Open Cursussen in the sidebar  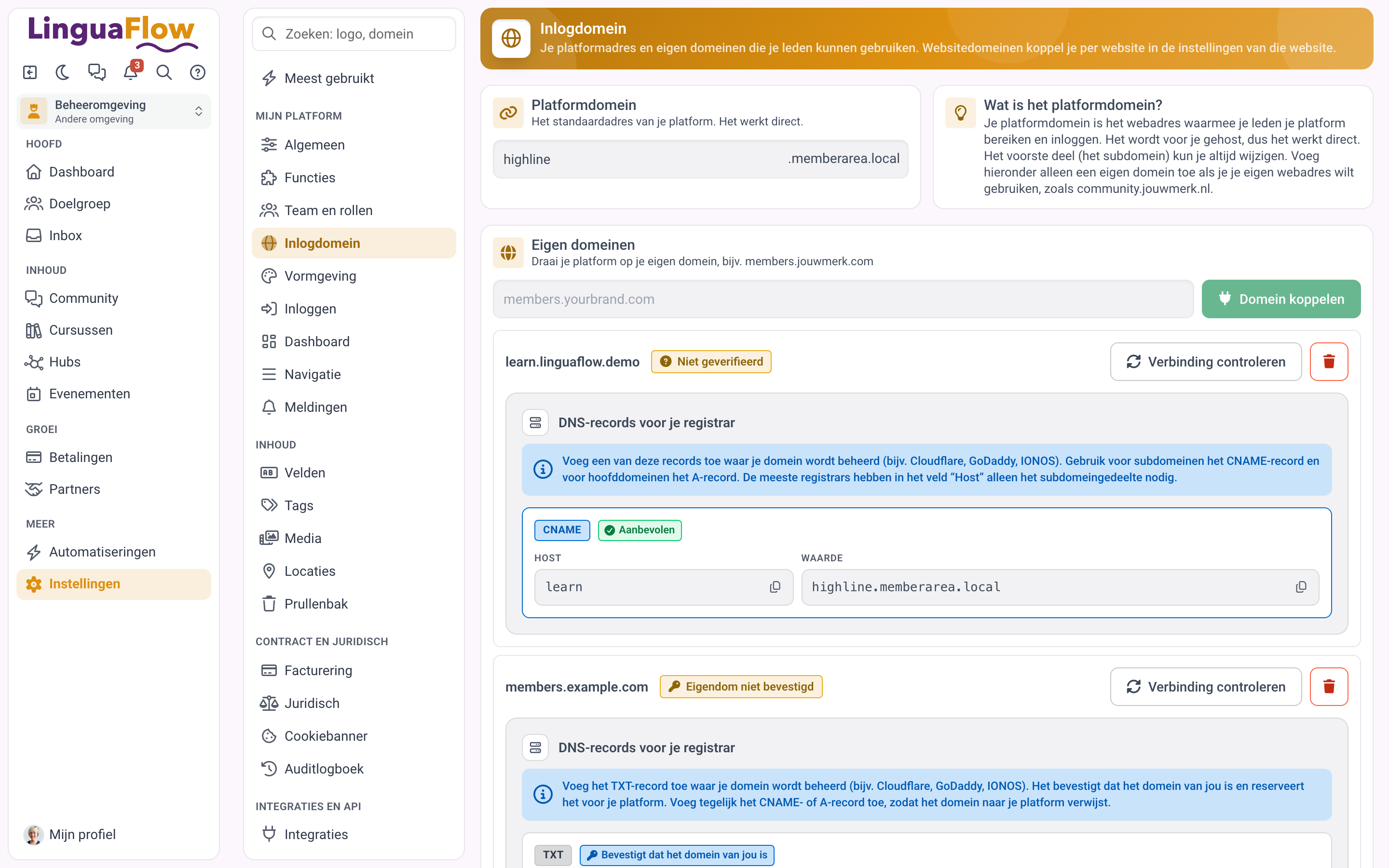pos(114,330)
